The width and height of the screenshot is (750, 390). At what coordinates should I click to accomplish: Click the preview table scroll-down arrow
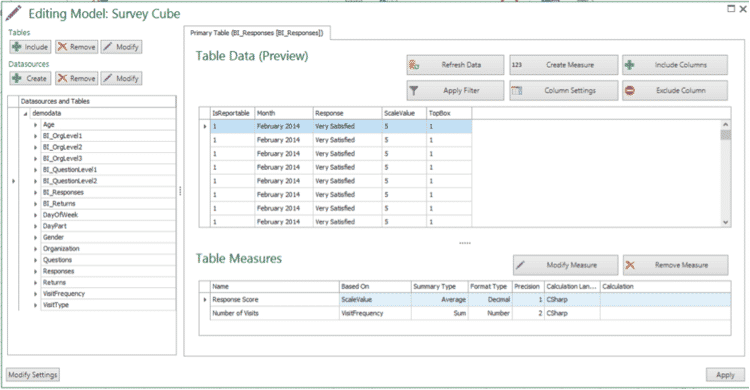726,222
